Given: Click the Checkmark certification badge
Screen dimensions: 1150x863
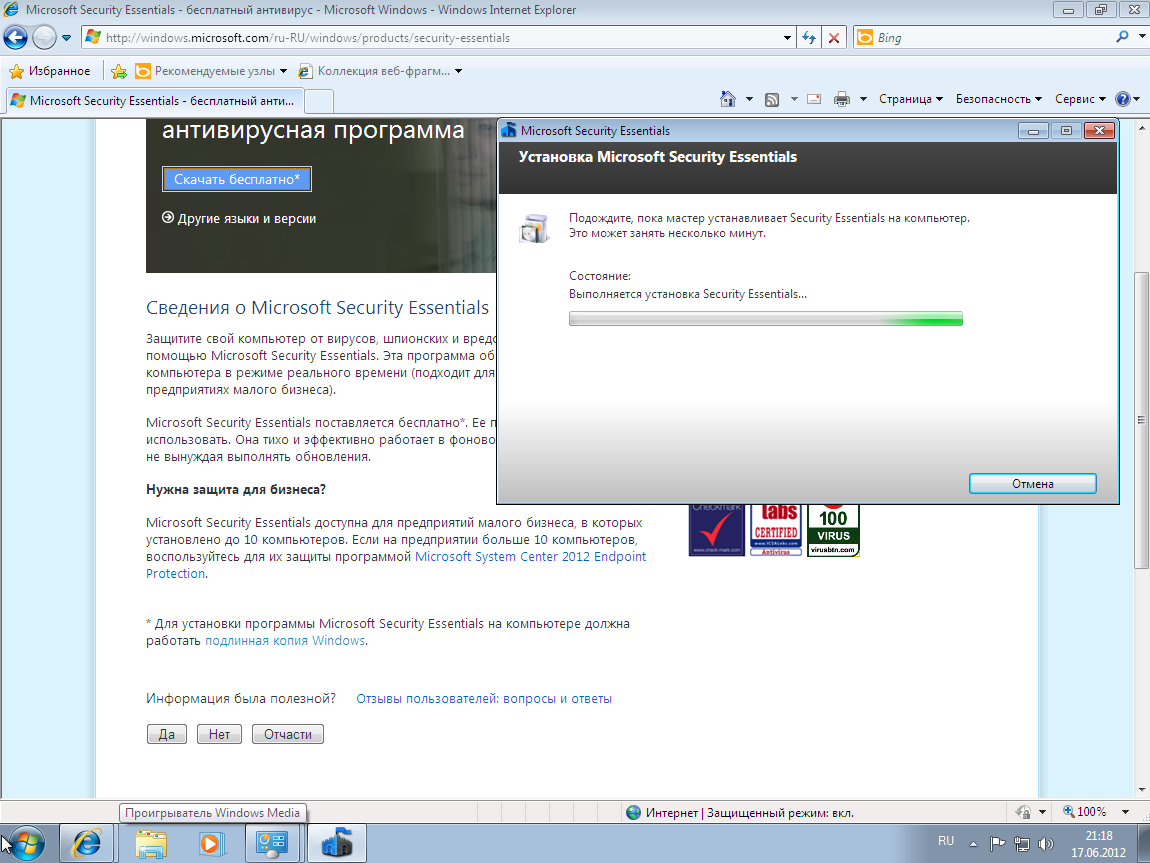Looking at the screenshot, I should 717,529.
